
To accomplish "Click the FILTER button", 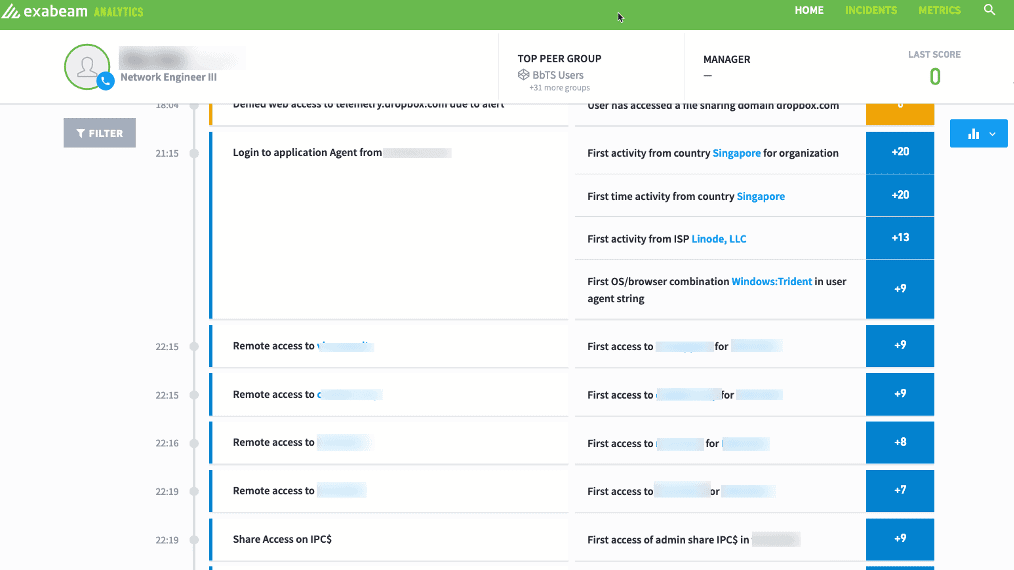I will pos(100,133).
